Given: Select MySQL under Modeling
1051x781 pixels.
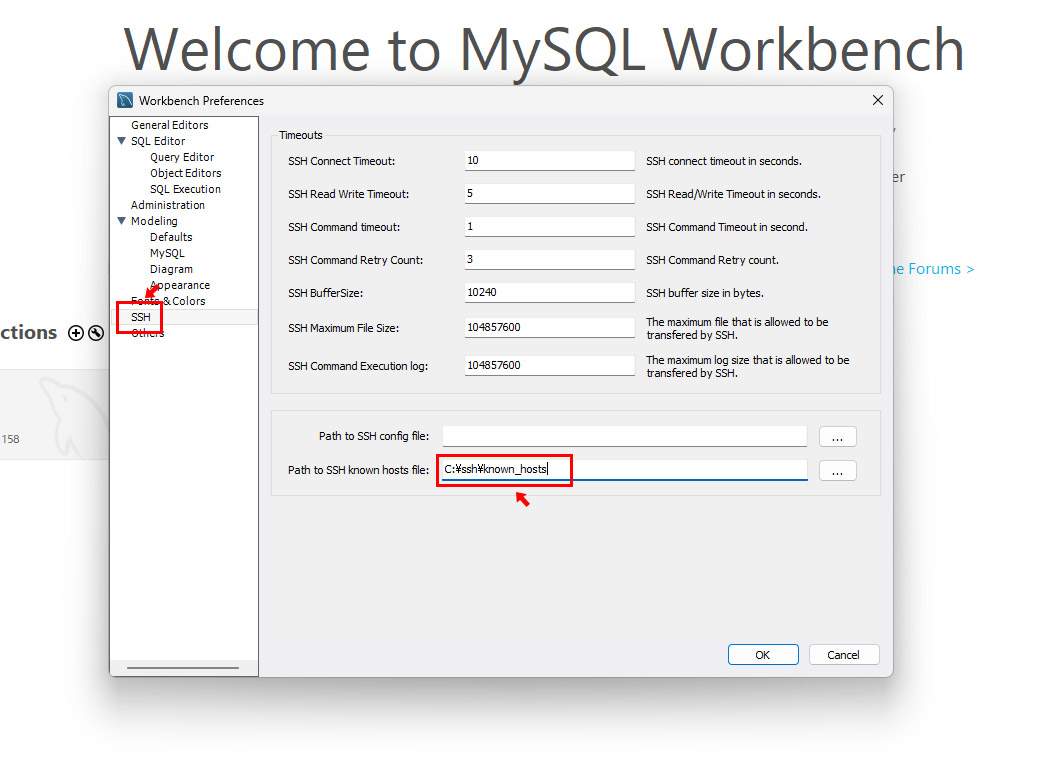Looking at the screenshot, I should [167, 253].
